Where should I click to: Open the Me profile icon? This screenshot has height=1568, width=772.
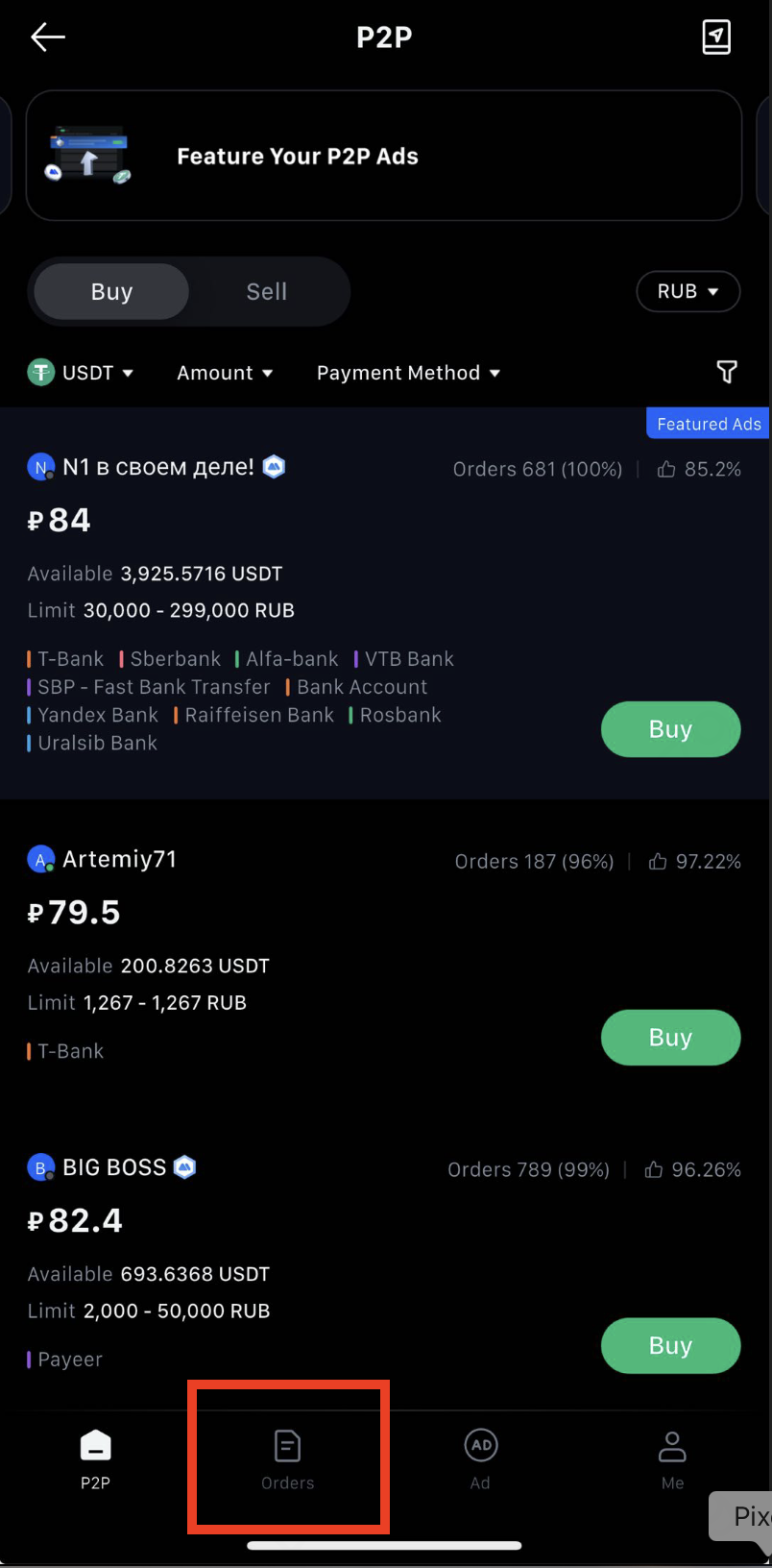tap(672, 1446)
